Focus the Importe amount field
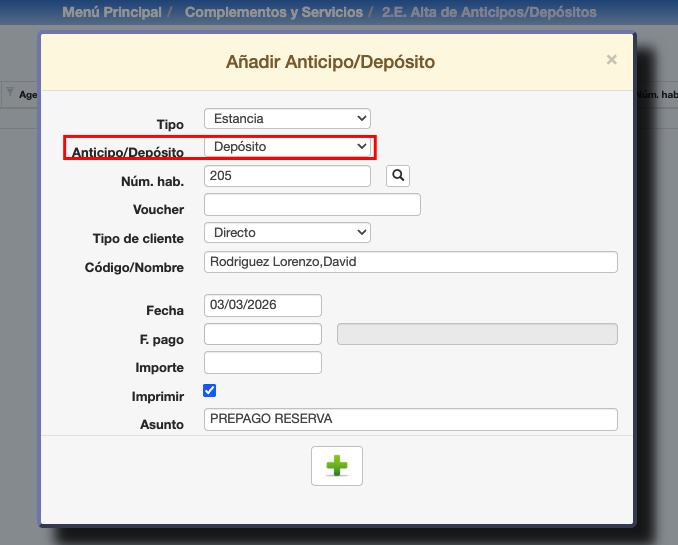This screenshot has height=545, width=678. (262, 362)
